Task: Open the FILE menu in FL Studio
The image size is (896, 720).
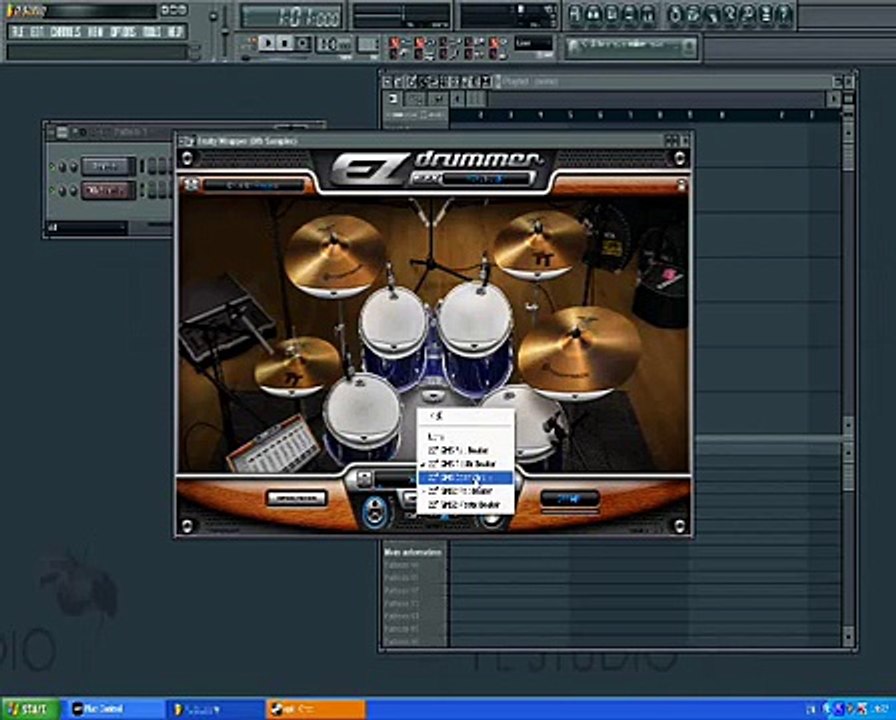Action: tap(17, 32)
